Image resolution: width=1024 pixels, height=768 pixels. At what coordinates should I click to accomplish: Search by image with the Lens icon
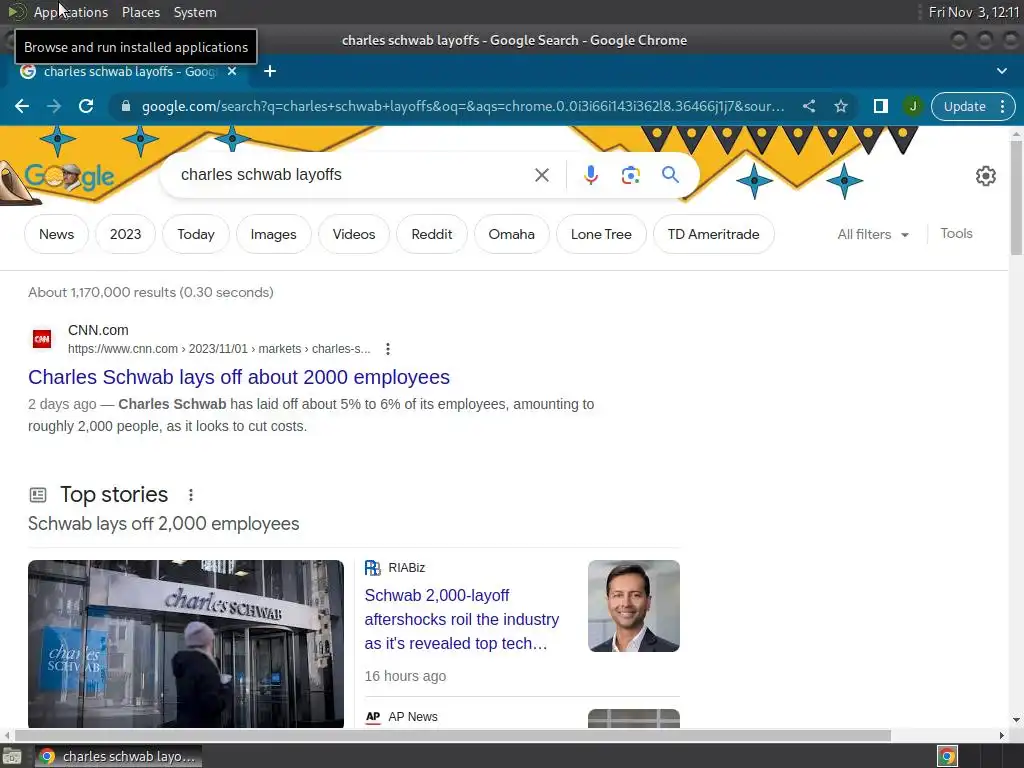630,175
